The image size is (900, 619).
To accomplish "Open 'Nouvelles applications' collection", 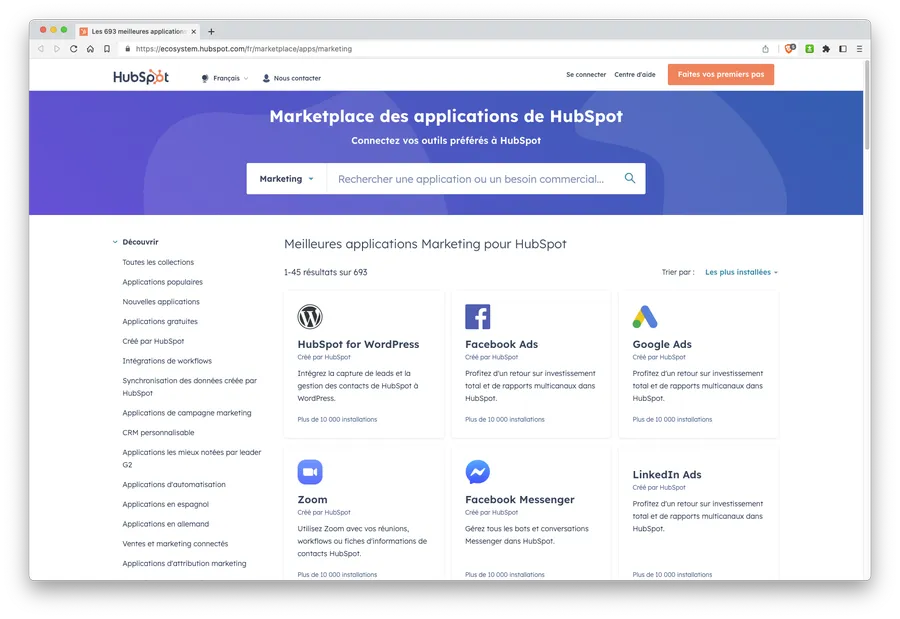I will tap(161, 302).
